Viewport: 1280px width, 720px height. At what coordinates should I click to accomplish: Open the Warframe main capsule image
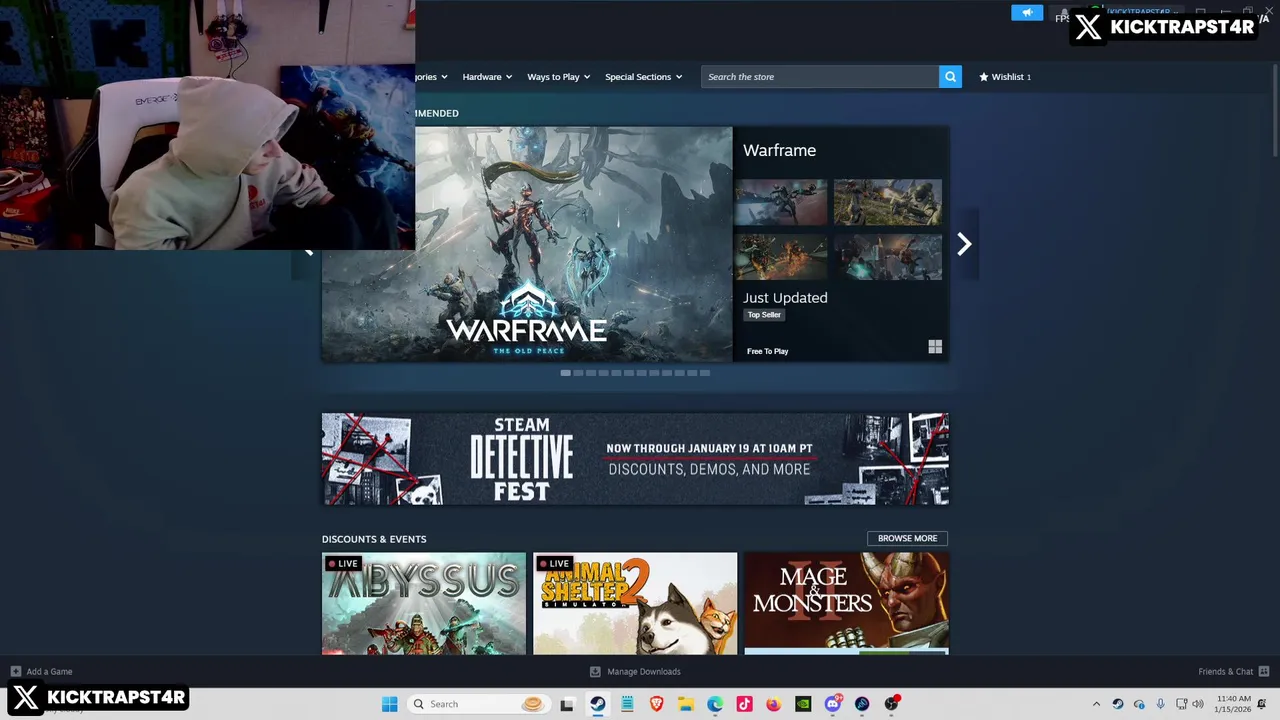(x=527, y=244)
